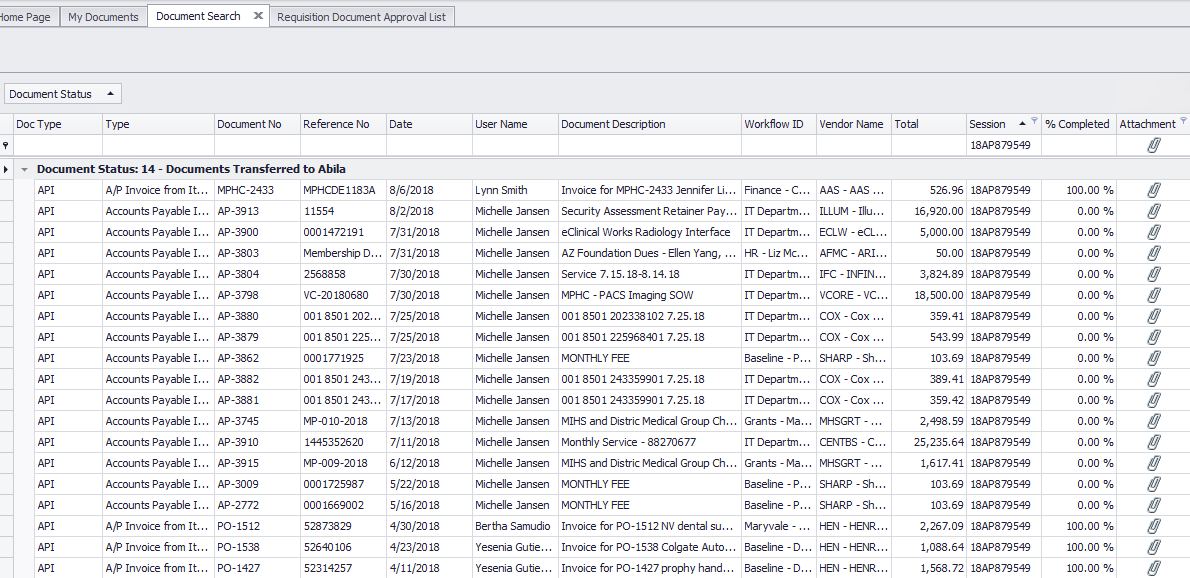Open attachment for document MPHC-2433
1190x578 pixels.
click(1153, 190)
